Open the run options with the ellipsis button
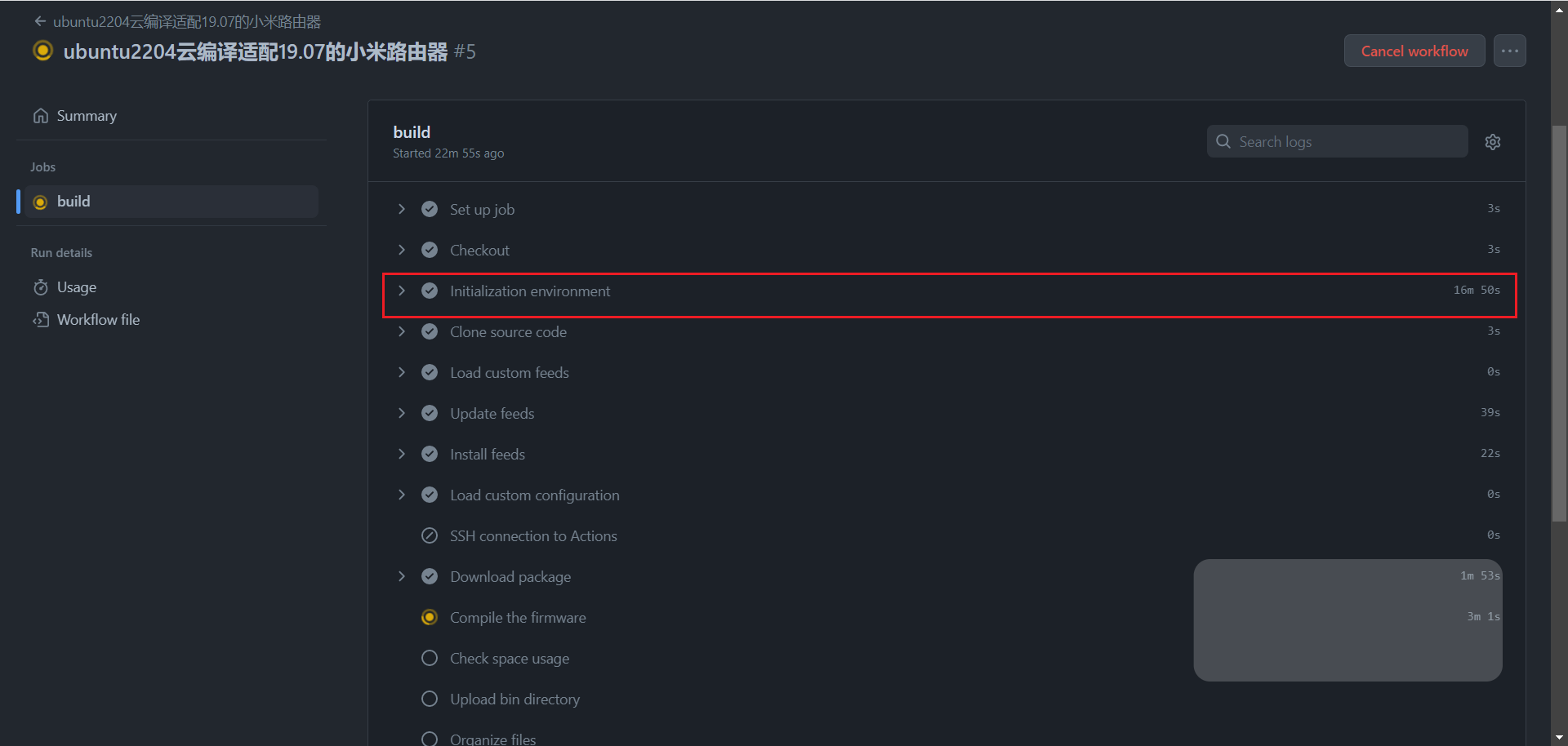Image resolution: width=1568 pixels, height=746 pixels. tap(1509, 51)
